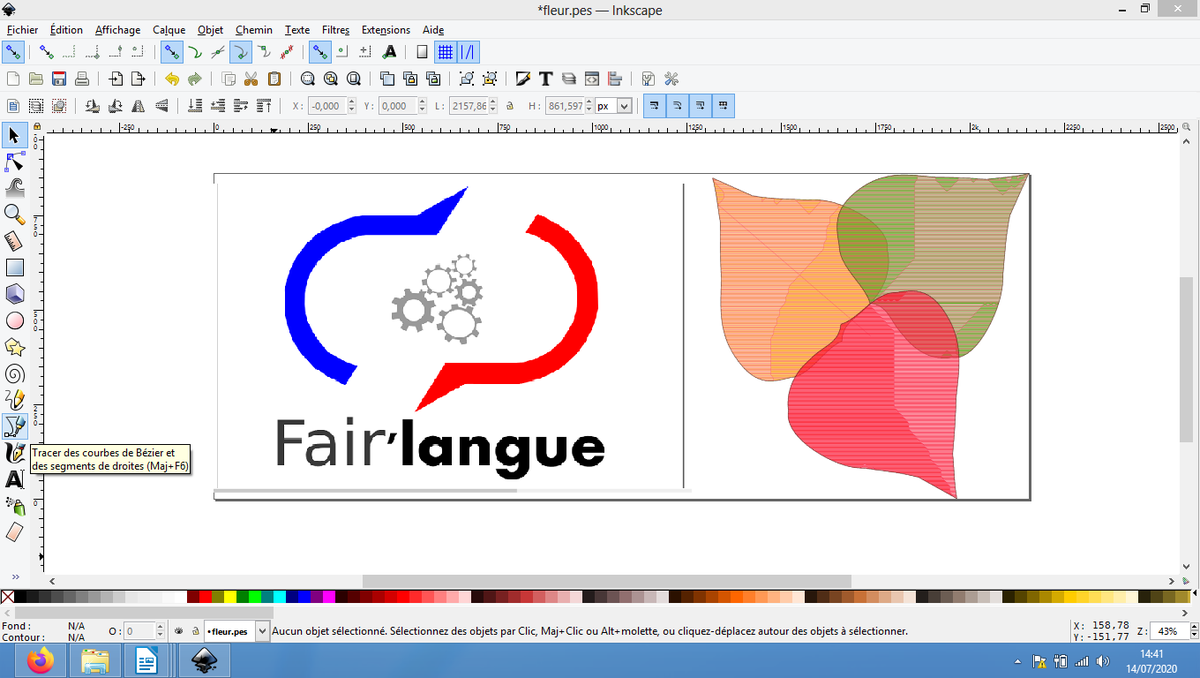Select the Node editing tool

pyautogui.click(x=14, y=161)
